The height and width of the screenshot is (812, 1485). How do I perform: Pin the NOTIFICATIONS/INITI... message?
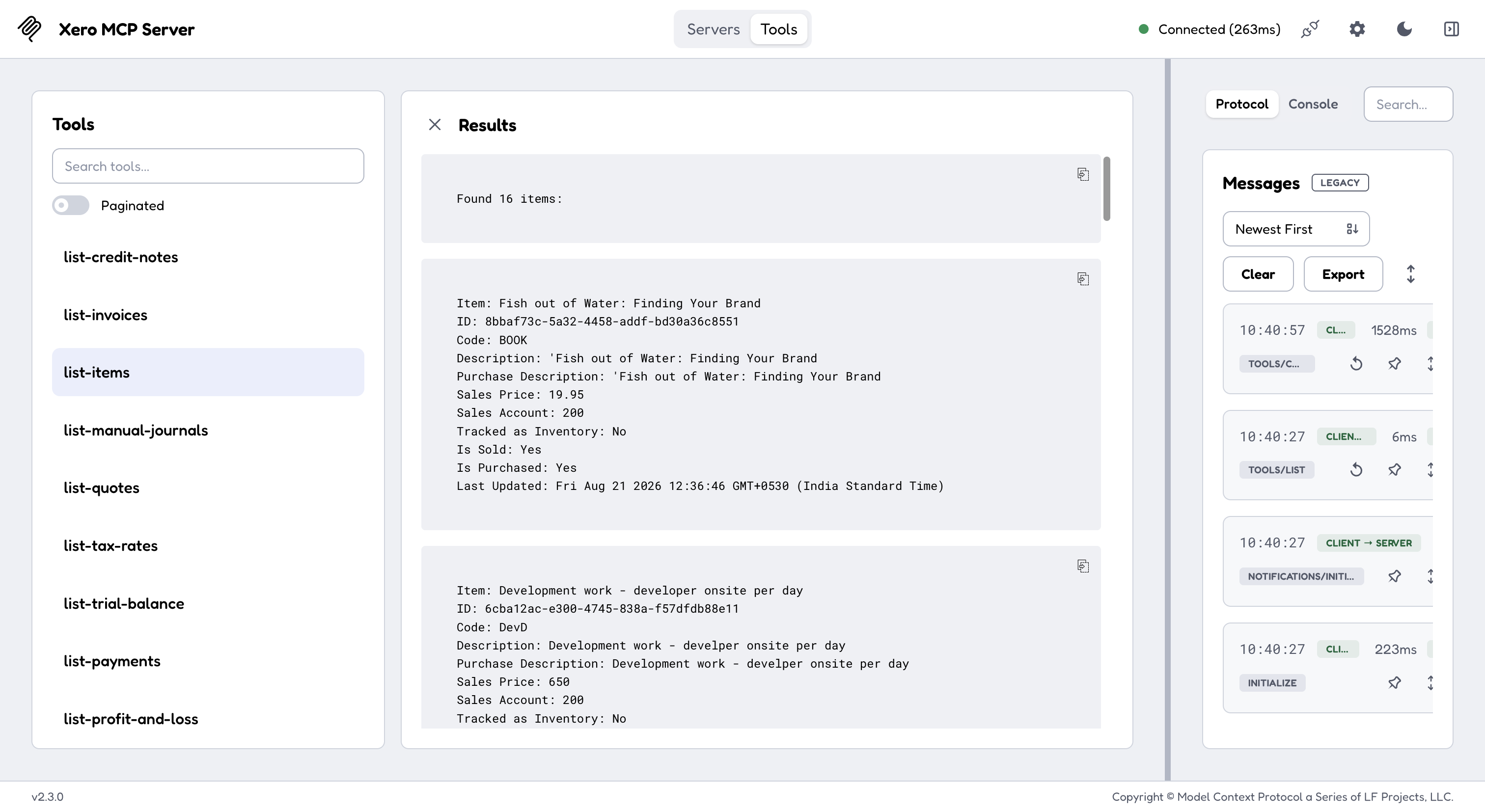1395,576
